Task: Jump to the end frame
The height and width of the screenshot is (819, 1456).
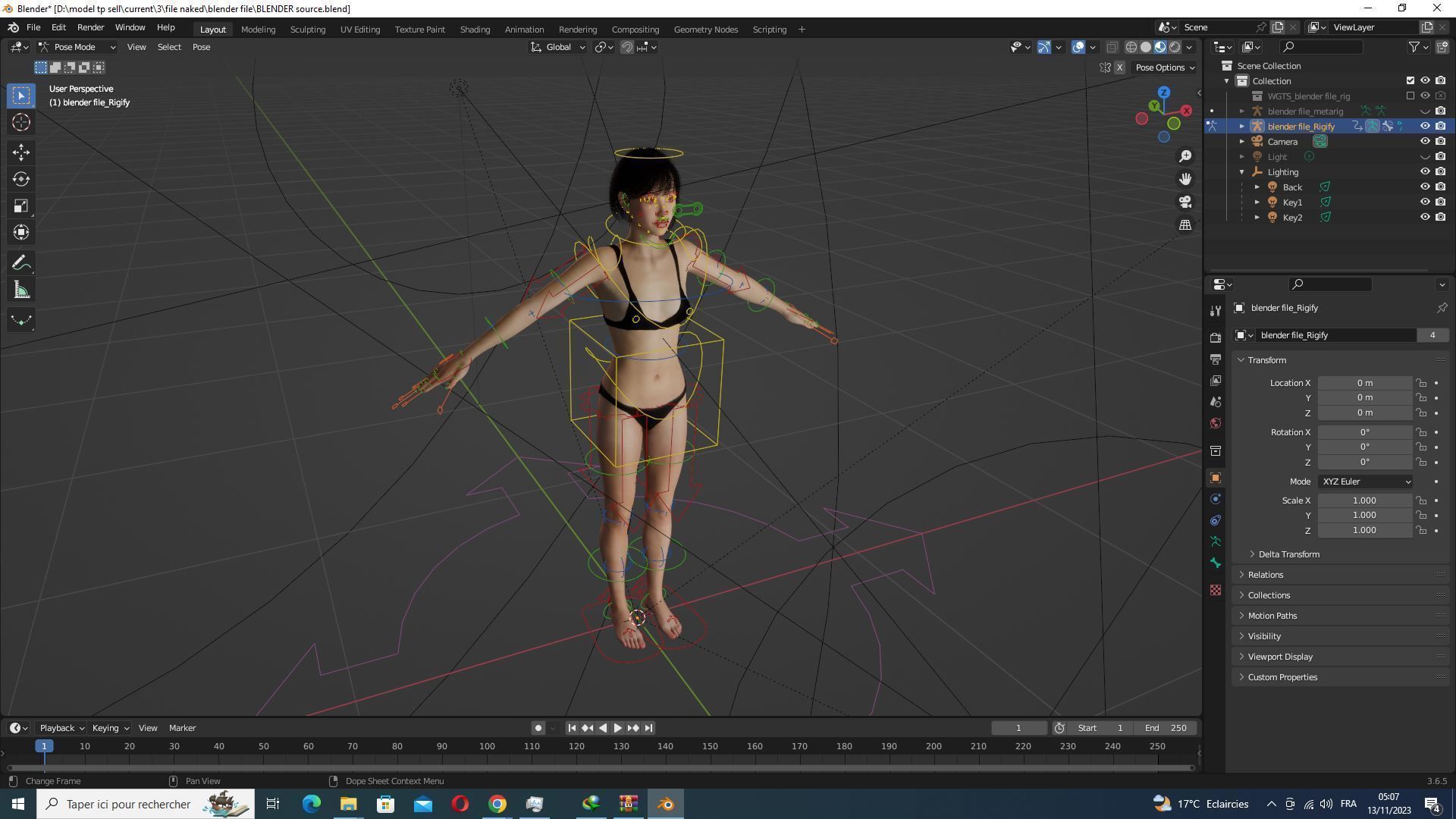Action: coord(648,728)
